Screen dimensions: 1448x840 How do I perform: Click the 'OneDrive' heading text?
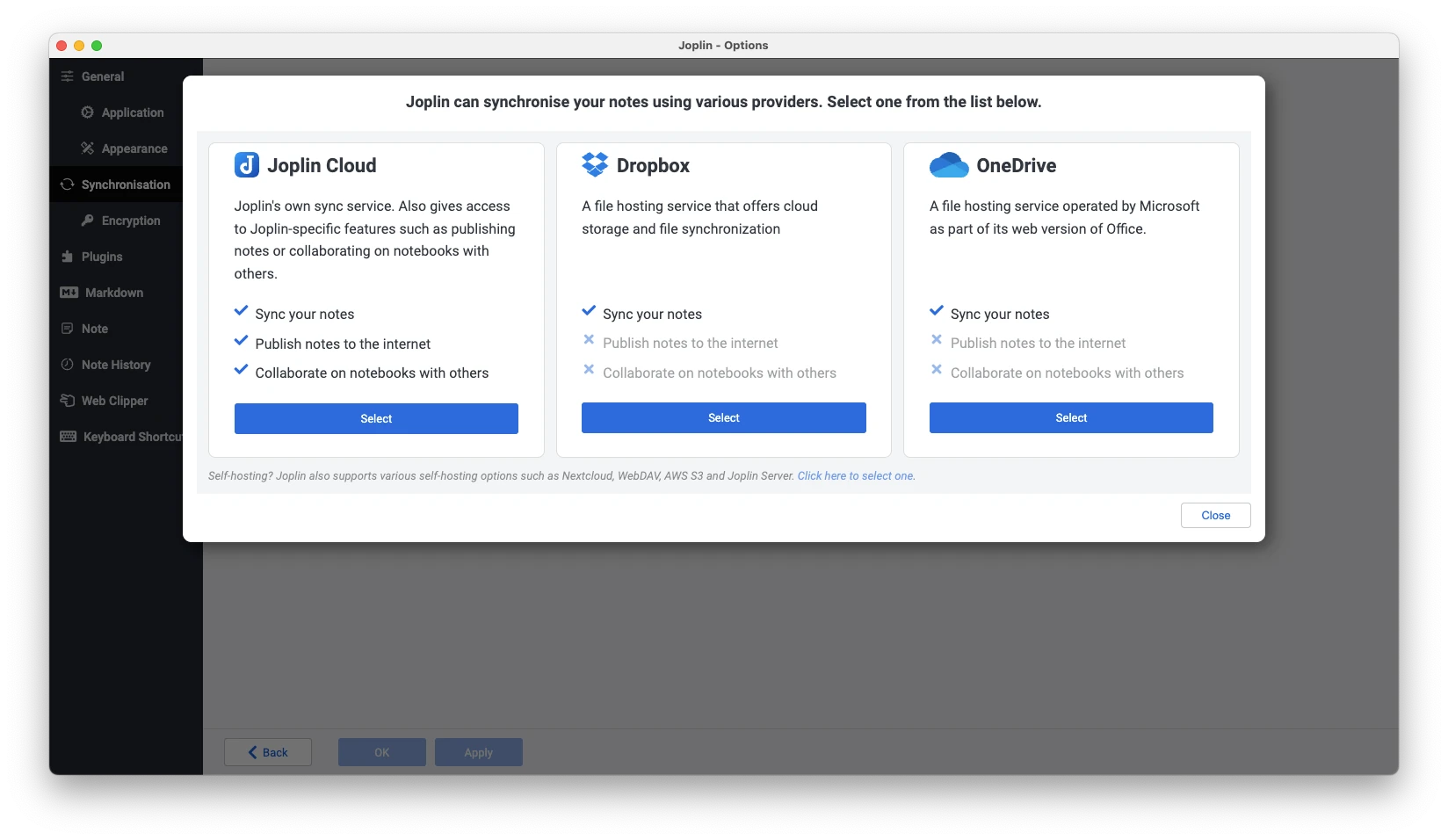coord(1017,165)
